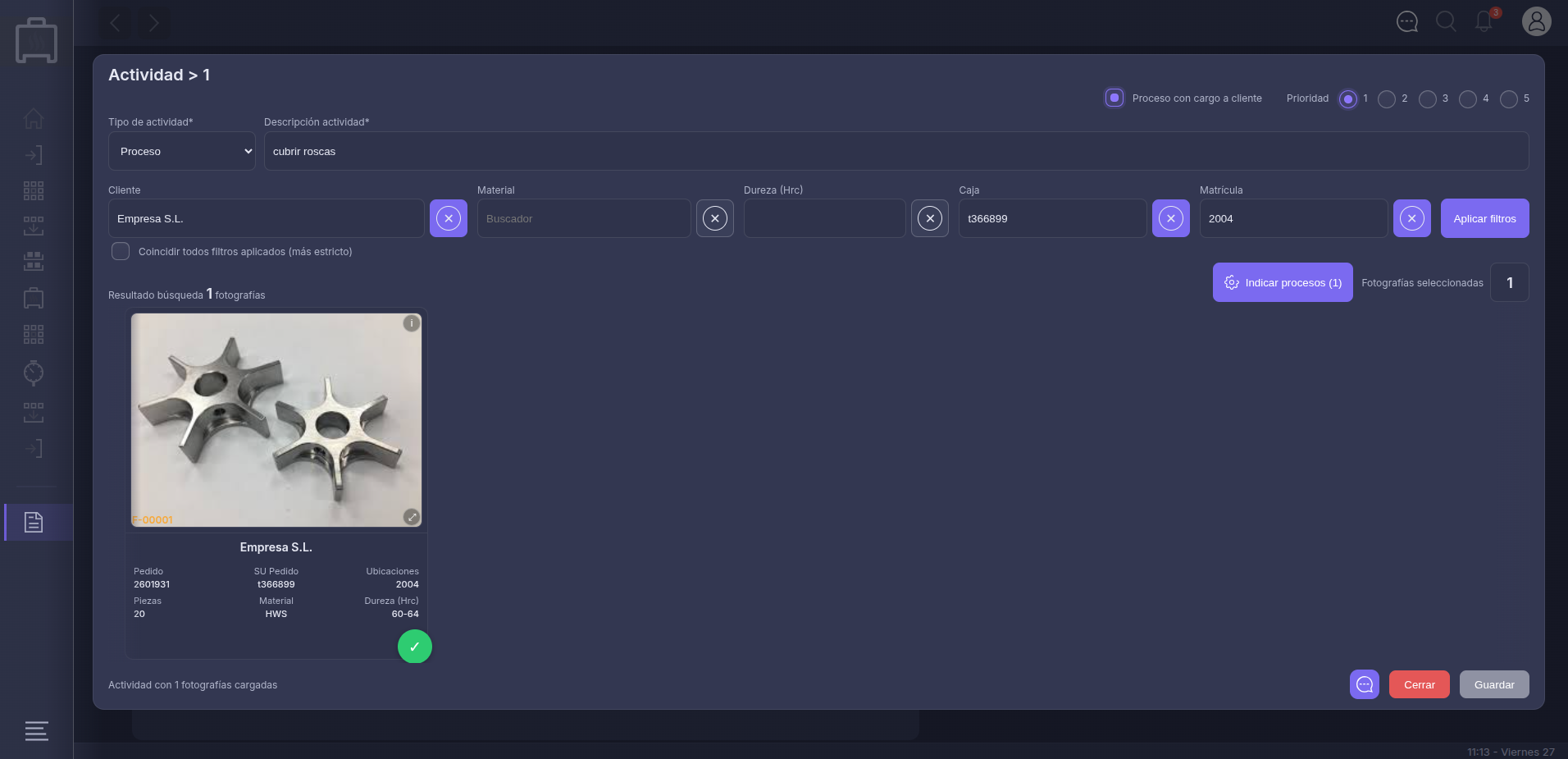Image resolution: width=1568 pixels, height=759 pixels.
Task: Clear the Caja filter value
Action: [x=1170, y=218]
